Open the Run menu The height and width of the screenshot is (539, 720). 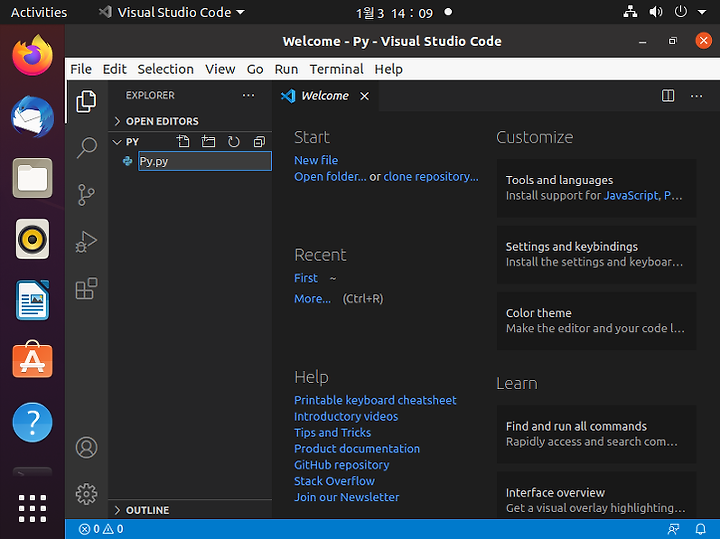pyautogui.click(x=286, y=69)
